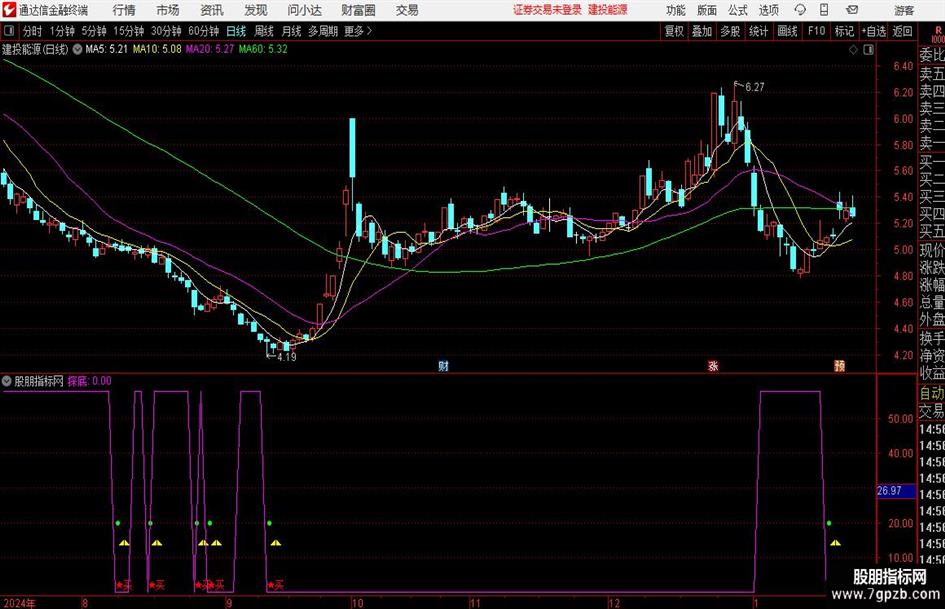The height and width of the screenshot is (609, 945).
Task: Open the 财富圈 menu
Action: pos(358,10)
